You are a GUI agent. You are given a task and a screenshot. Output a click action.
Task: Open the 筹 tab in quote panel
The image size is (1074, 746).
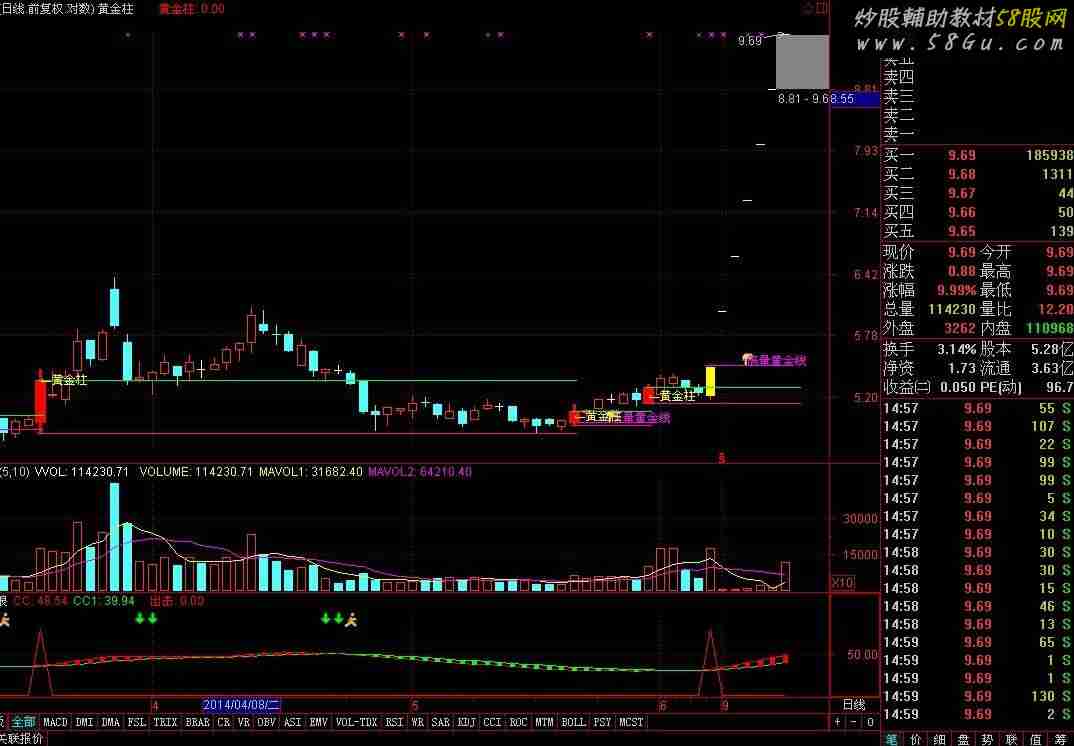tap(1060, 739)
